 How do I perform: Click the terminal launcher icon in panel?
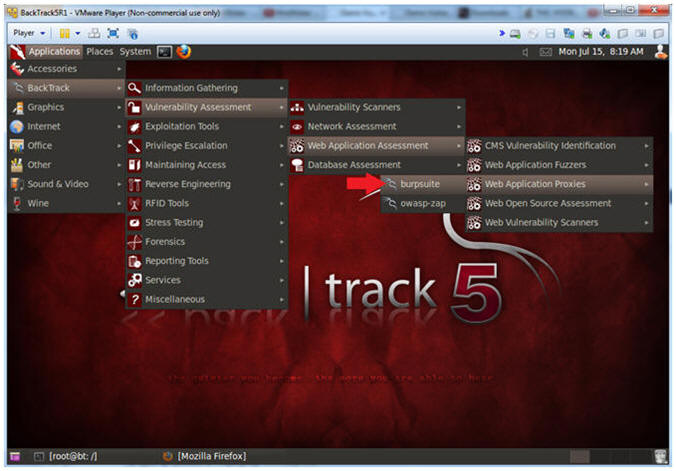point(164,52)
